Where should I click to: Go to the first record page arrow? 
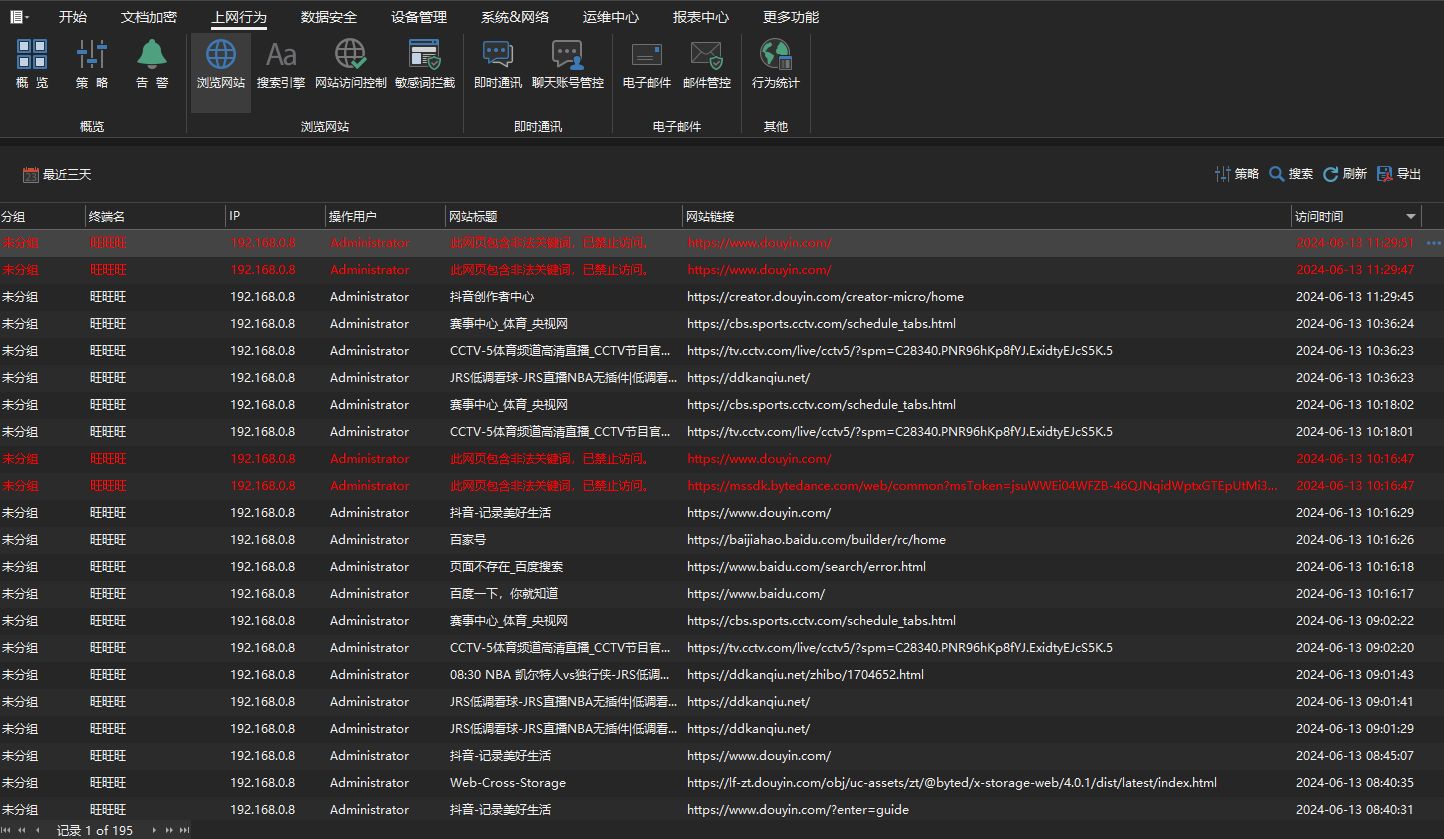coord(8,830)
